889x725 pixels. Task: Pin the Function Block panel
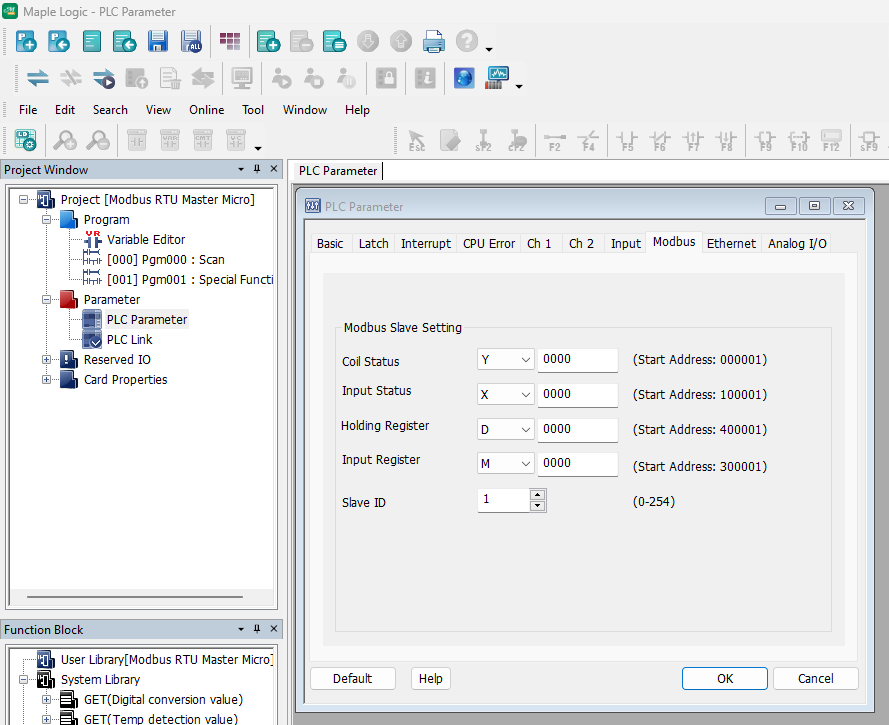tap(257, 629)
